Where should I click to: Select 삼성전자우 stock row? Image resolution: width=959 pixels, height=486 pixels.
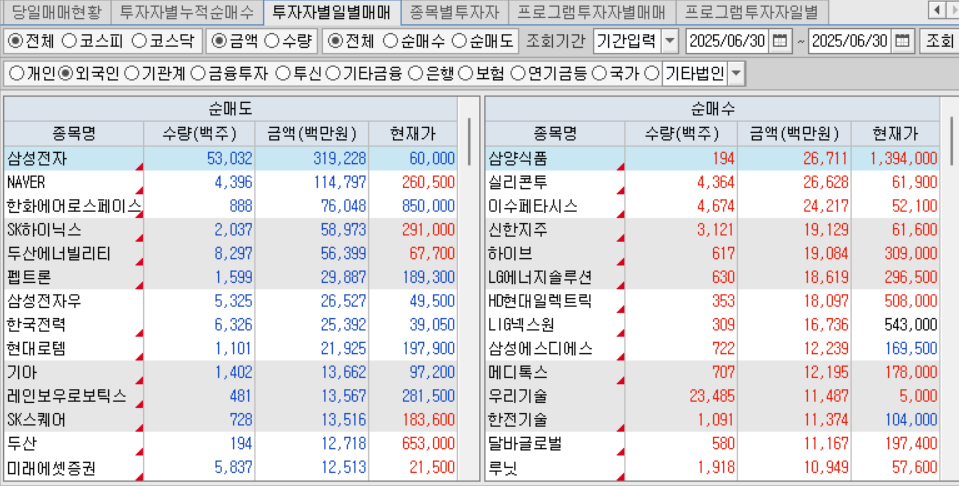pos(231,301)
